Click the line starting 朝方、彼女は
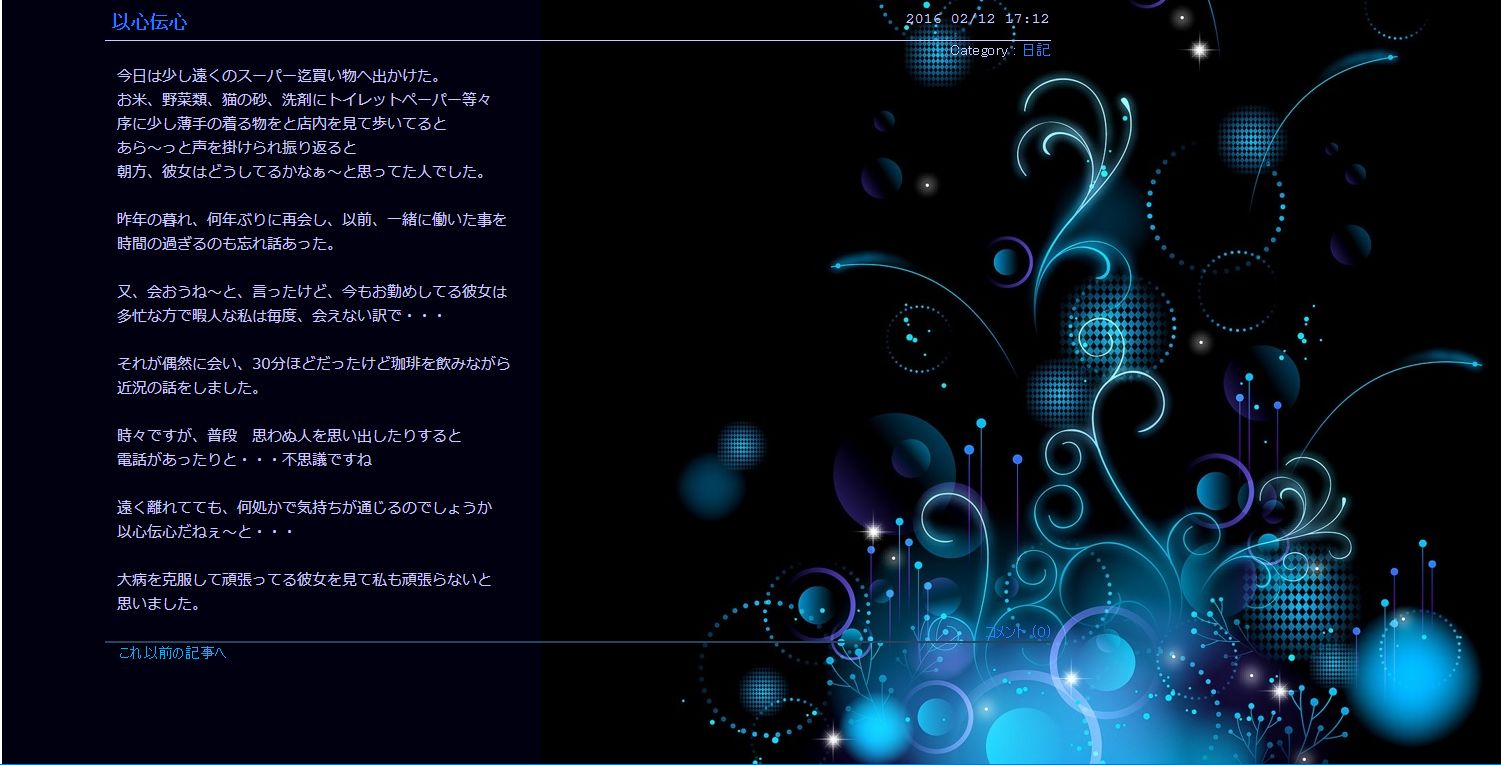Image resolution: width=1501 pixels, height=765 pixels. point(301,171)
